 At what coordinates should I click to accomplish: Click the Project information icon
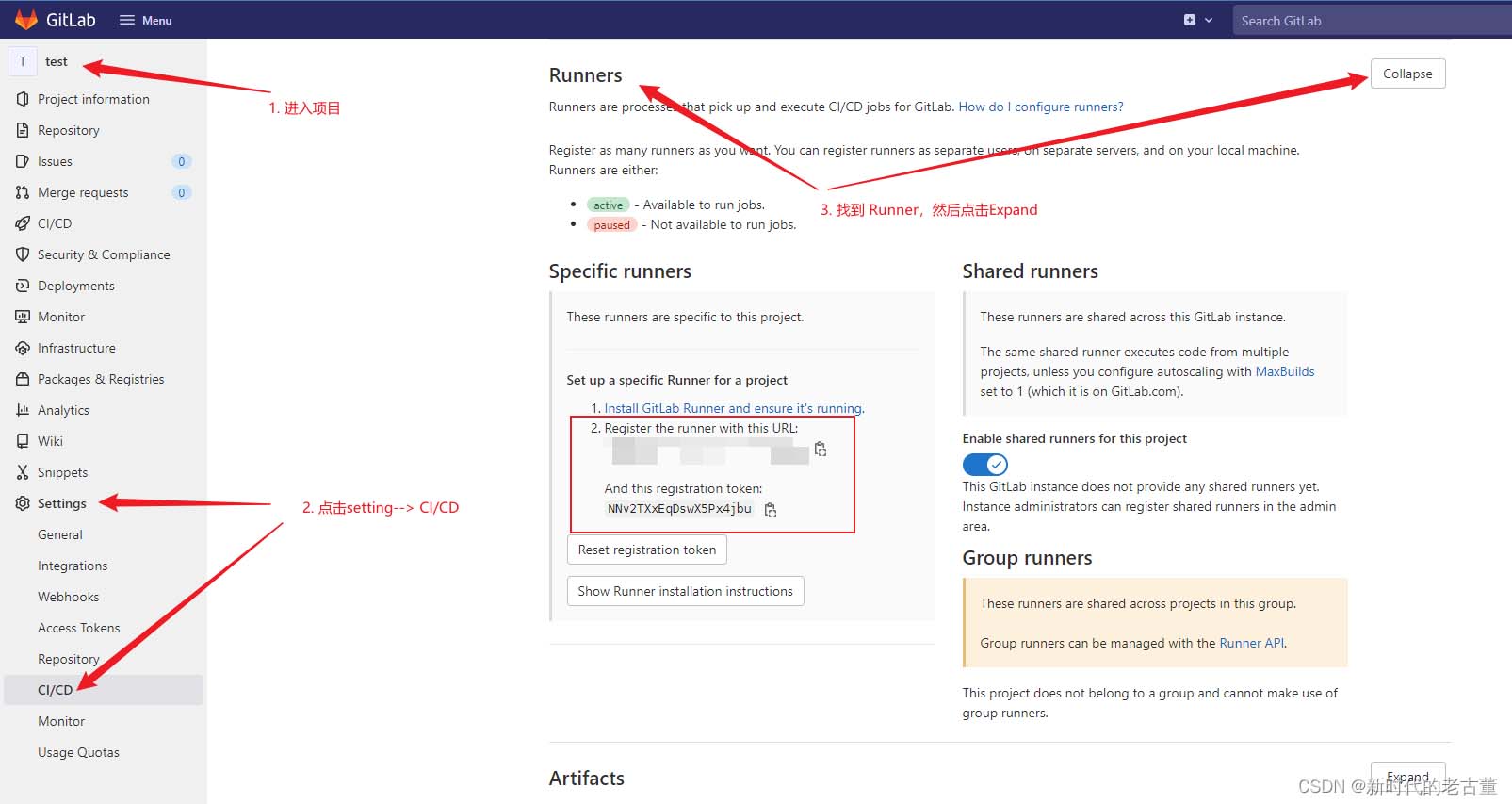pos(23,99)
